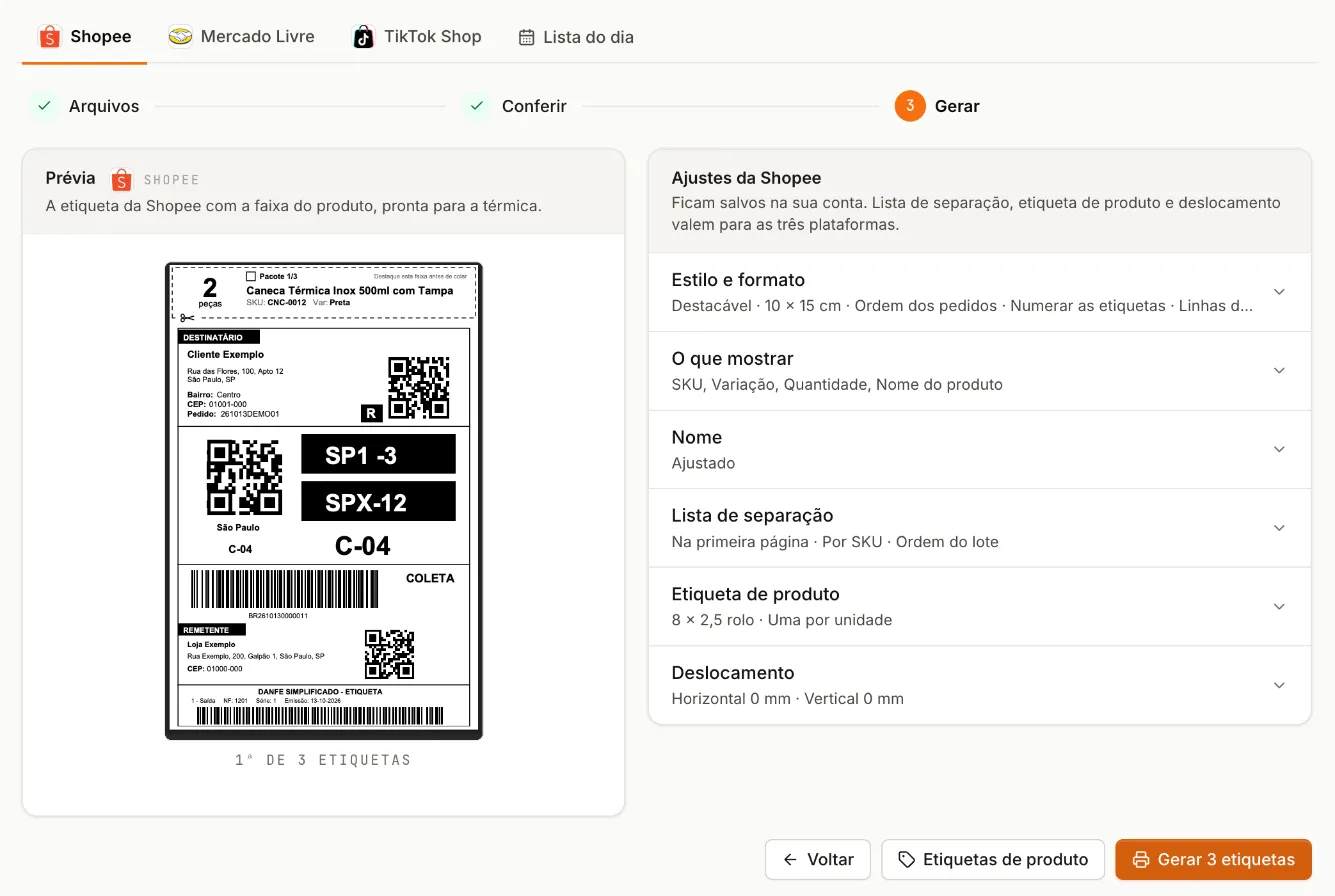
Task: Switch to the Mercado Livre tab
Action: click(x=241, y=37)
